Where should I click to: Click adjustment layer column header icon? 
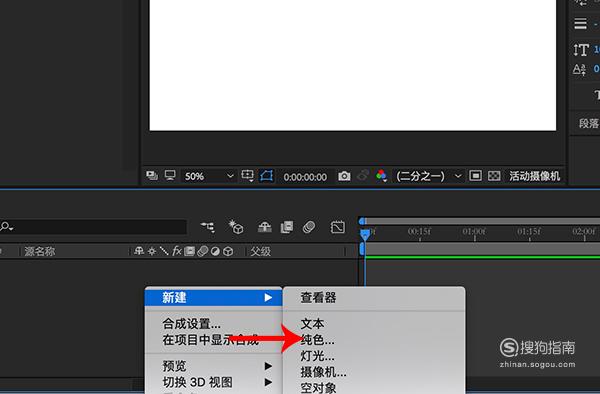click(215, 251)
